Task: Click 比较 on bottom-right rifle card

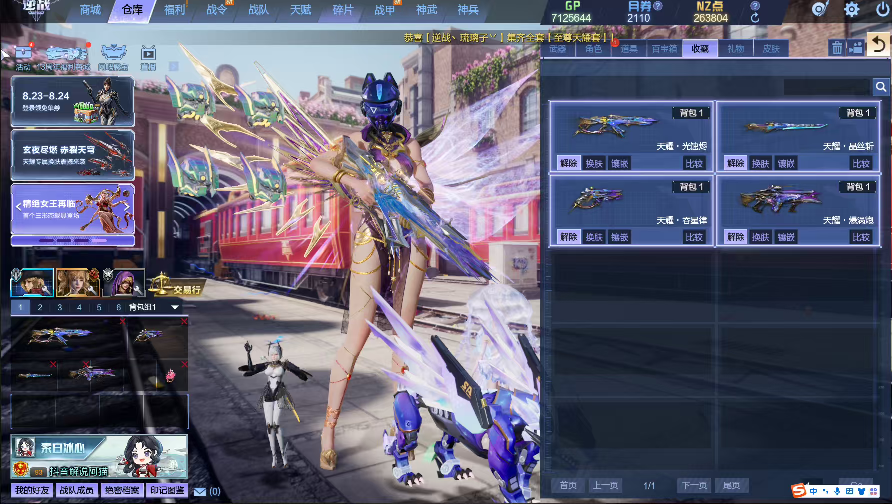Action: pyautogui.click(x=861, y=237)
